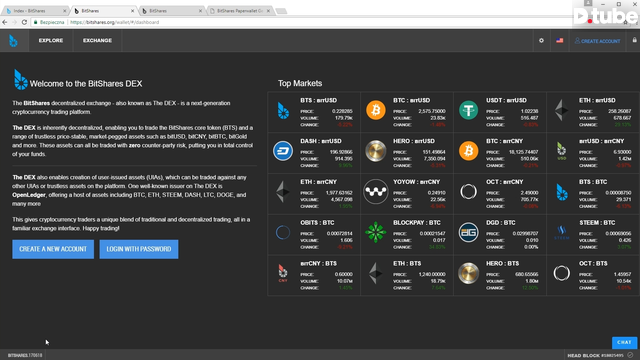The image size is (640, 360).
Task: Click the STEEM : BTC market title
Action: click(597, 223)
